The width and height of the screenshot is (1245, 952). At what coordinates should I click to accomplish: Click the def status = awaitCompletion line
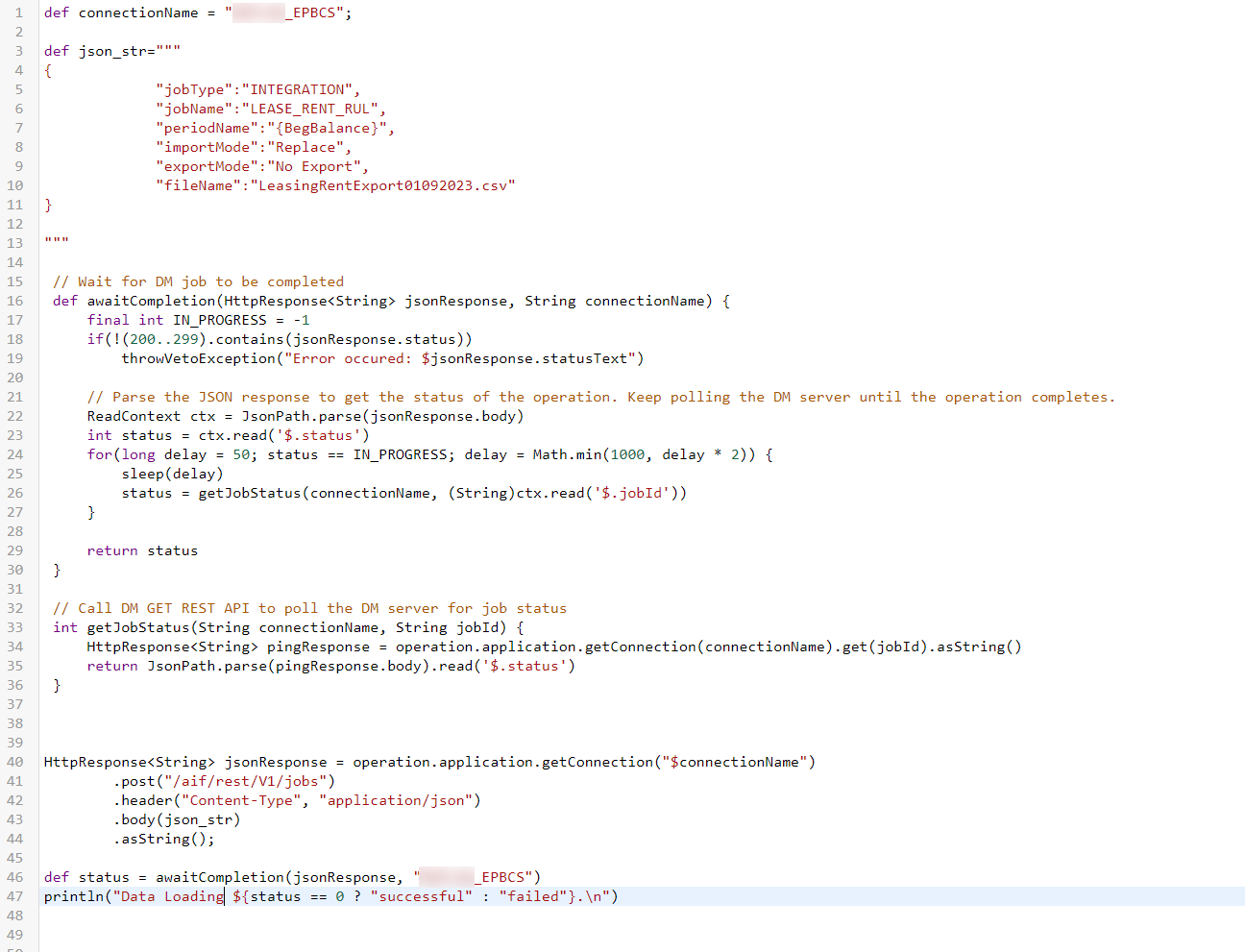pyautogui.click(x=292, y=877)
